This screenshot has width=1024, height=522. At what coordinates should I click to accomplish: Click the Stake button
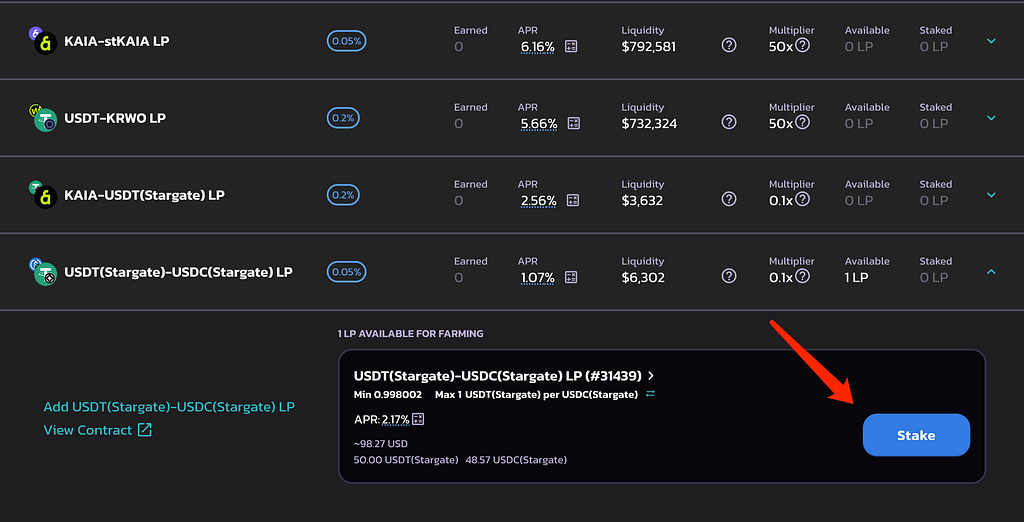pos(916,435)
